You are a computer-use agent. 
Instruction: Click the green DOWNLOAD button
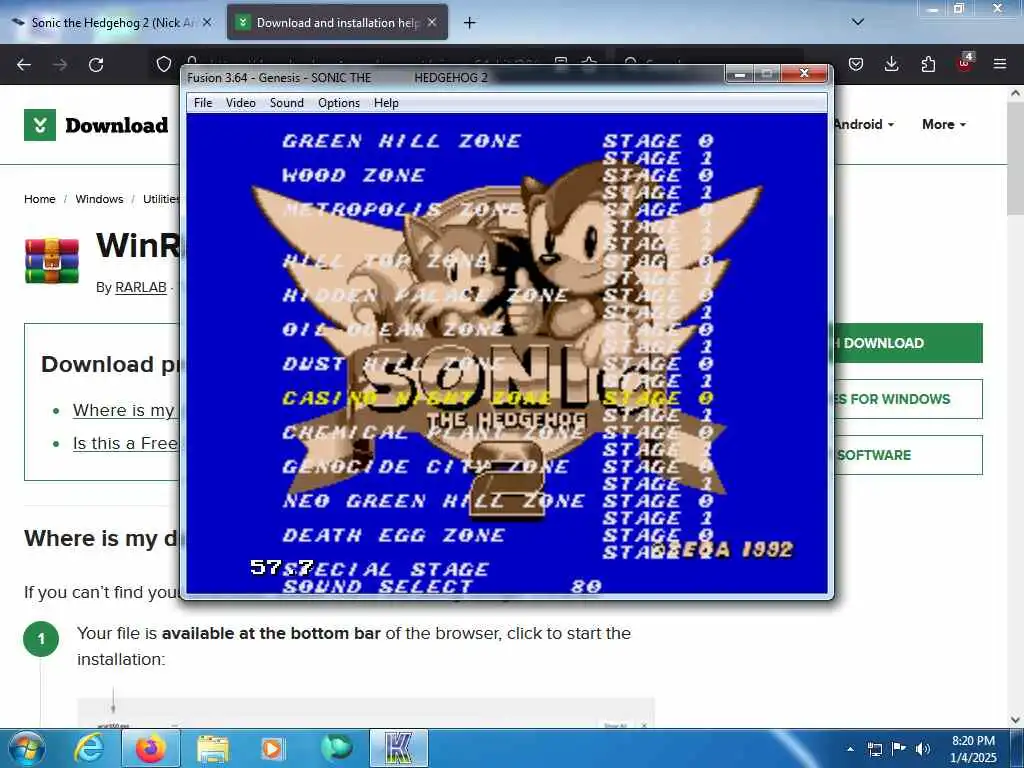coord(908,343)
